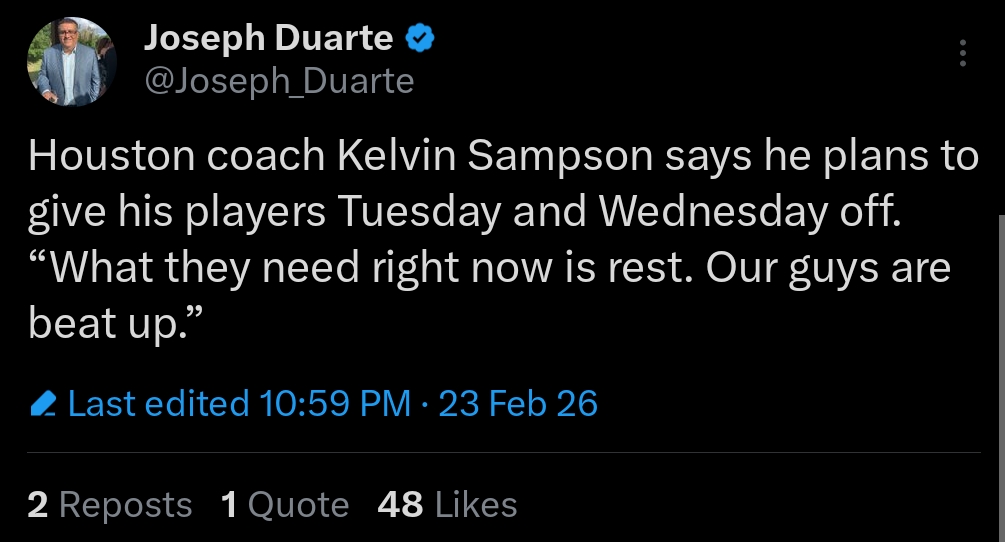The height and width of the screenshot is (542, 1005).
Task: Click the 10:59 PM timestamp
Action: [x=335, y=404]
